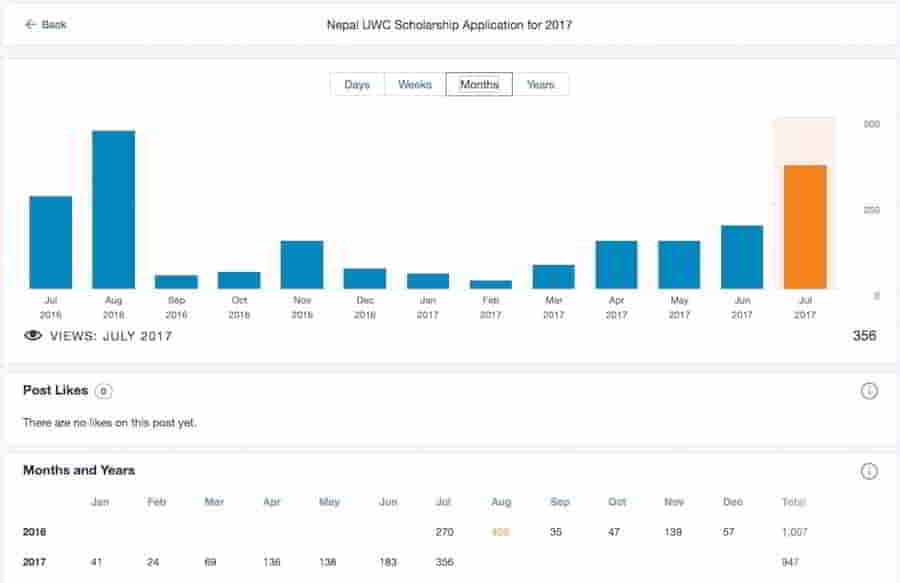
Task: Click the 2016 December value 57
Action: click(x=728, y=532)
